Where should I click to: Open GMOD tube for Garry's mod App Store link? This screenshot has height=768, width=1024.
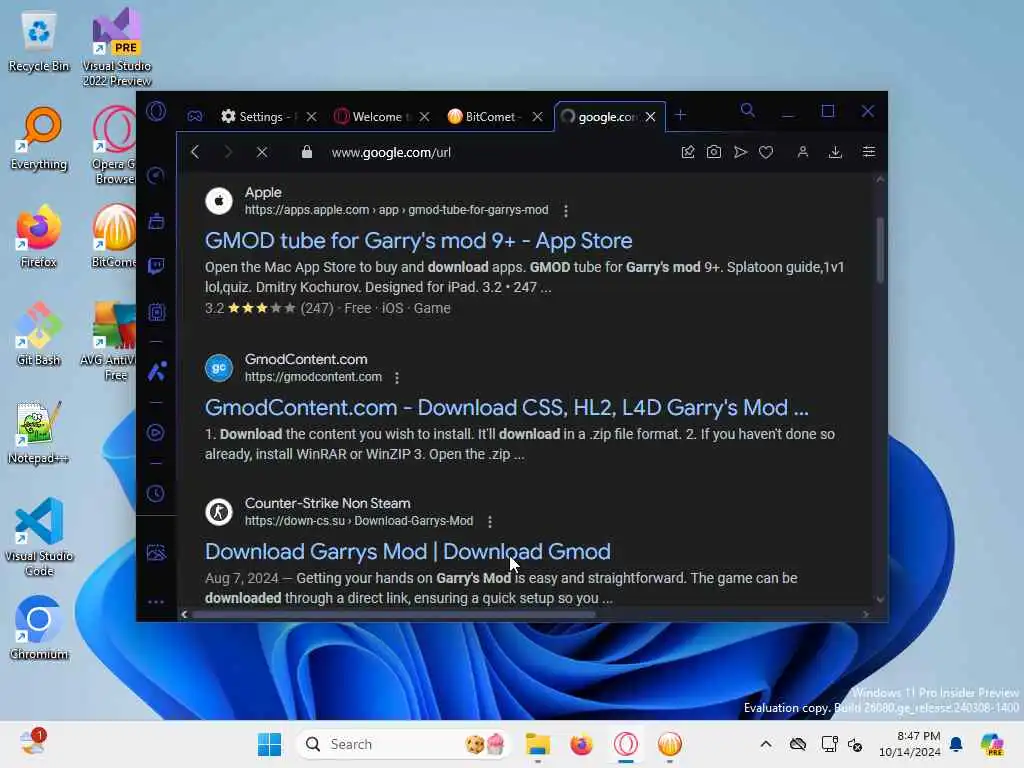click(419, 240)
